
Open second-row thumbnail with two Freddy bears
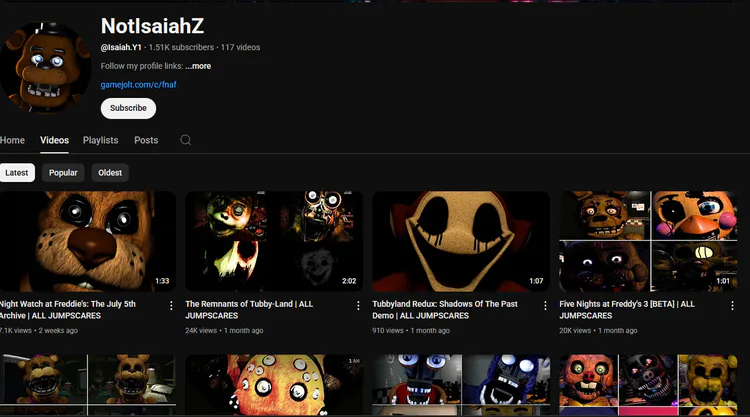tap(88, 385)
